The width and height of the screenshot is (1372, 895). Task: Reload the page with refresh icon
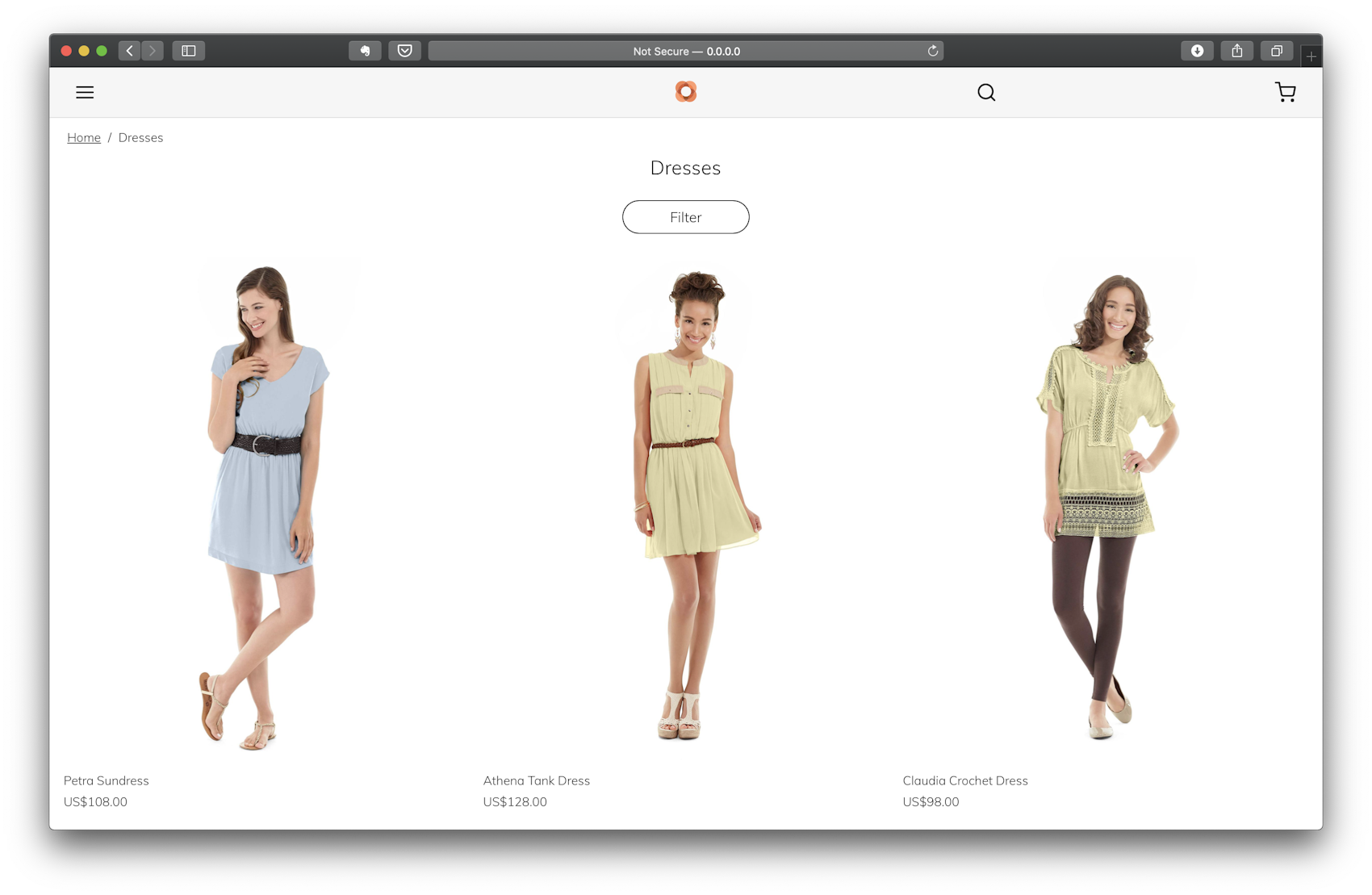click(932, 51)
